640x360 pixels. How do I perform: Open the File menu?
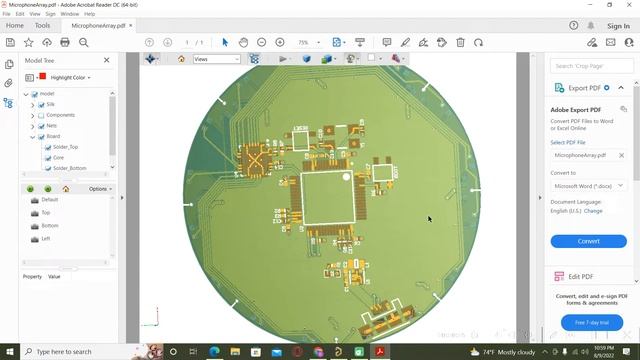(7, 14)
